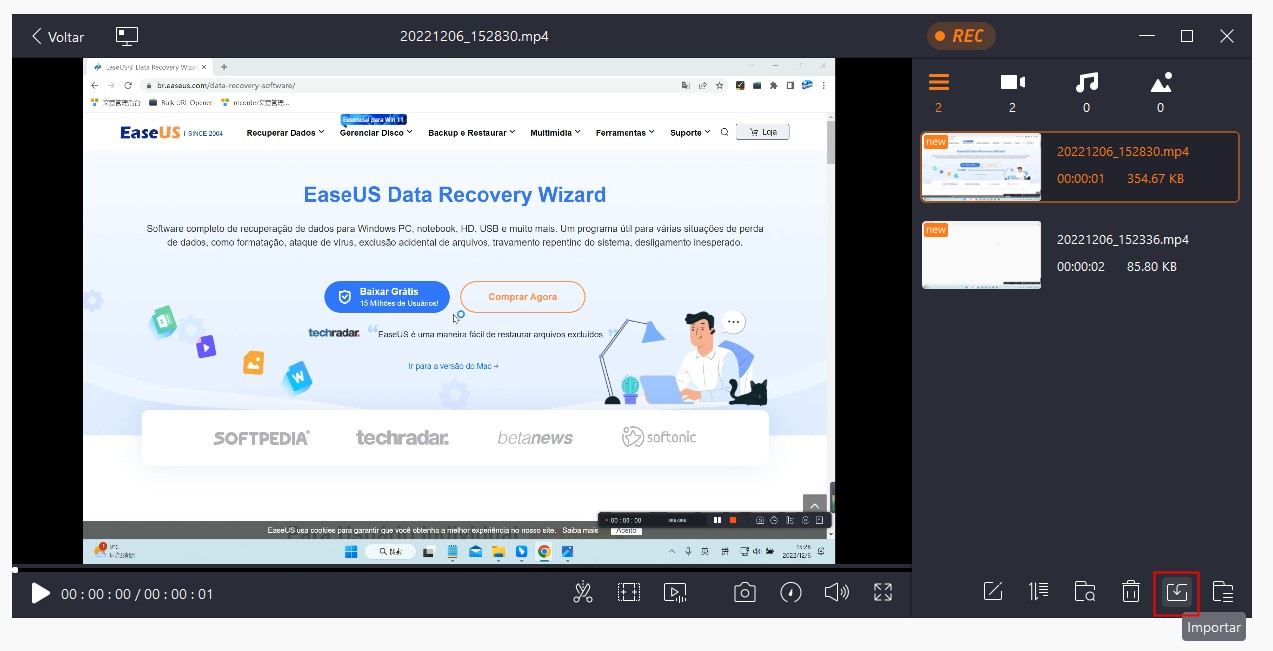Open the playback speed gauge icon
The height and width of the screenshot is (651, 1273).
(x=791, y=593)
